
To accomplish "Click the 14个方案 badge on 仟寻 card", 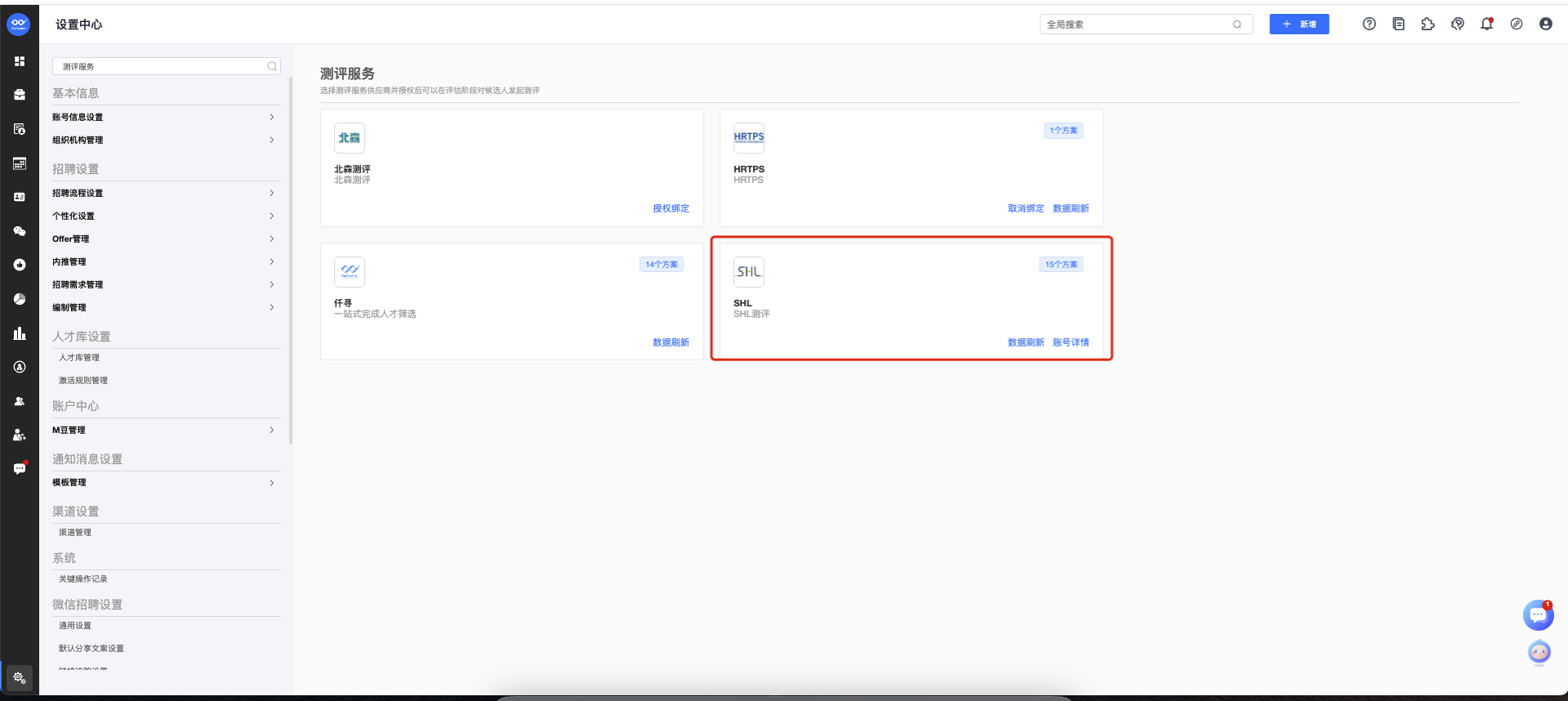I will 661,264.
